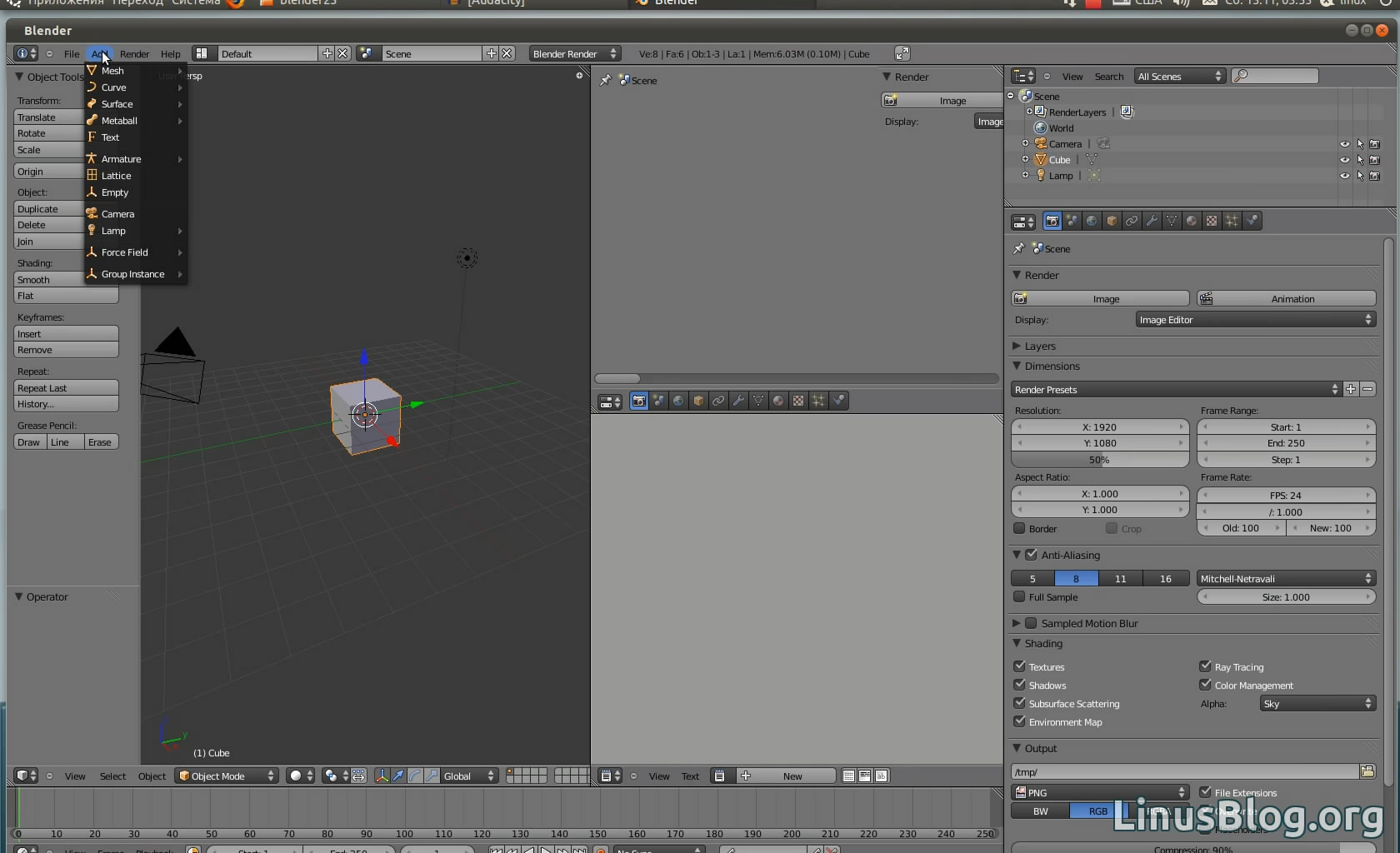Disable the Anti-Aliasing checkbox
Screen dimensions: 1400x853
pos(1031,555)
